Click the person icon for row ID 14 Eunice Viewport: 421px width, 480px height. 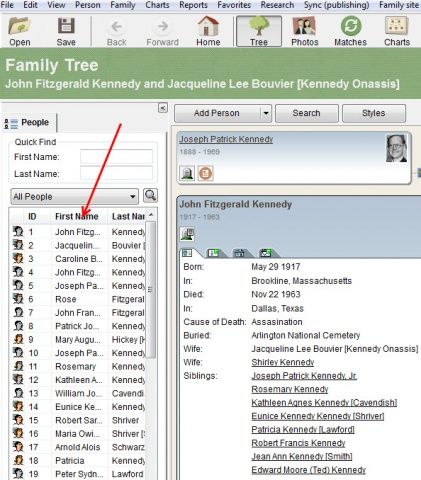pos(18,406)
